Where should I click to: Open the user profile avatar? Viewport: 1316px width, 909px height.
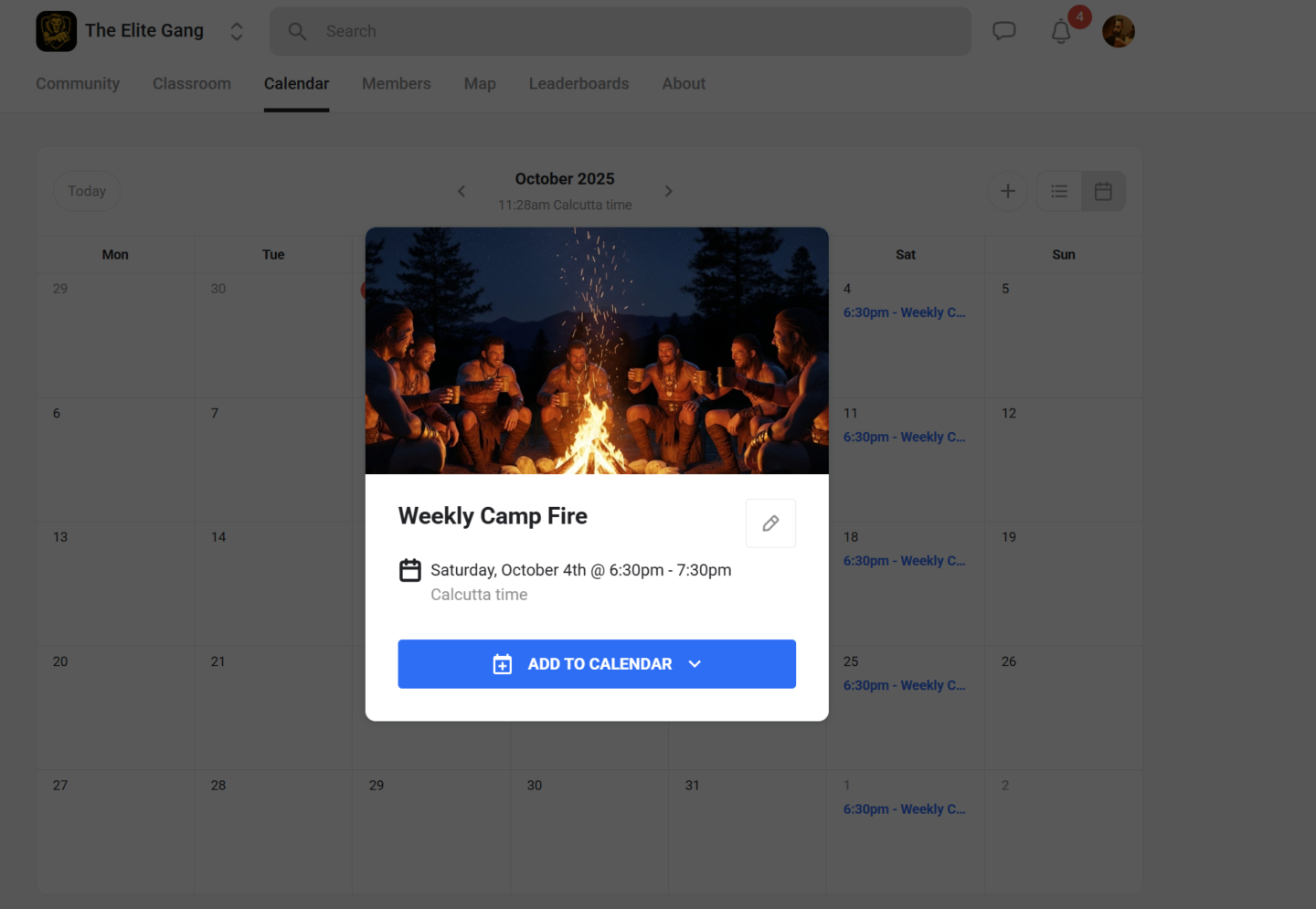(1119, 31)
